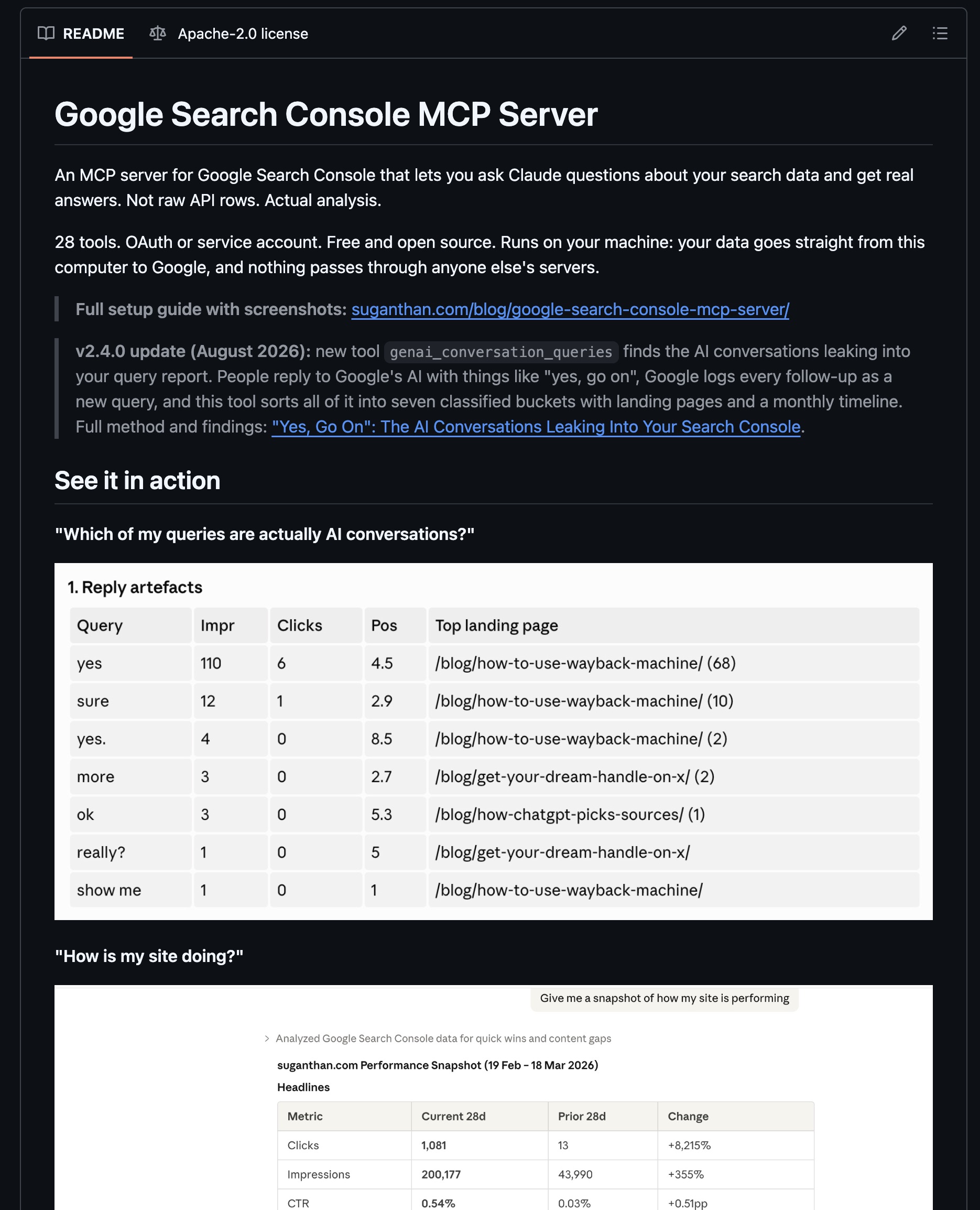980x1210 pixels.
Task: Click the AI conversations question subheading
Action: pos(264,534)
